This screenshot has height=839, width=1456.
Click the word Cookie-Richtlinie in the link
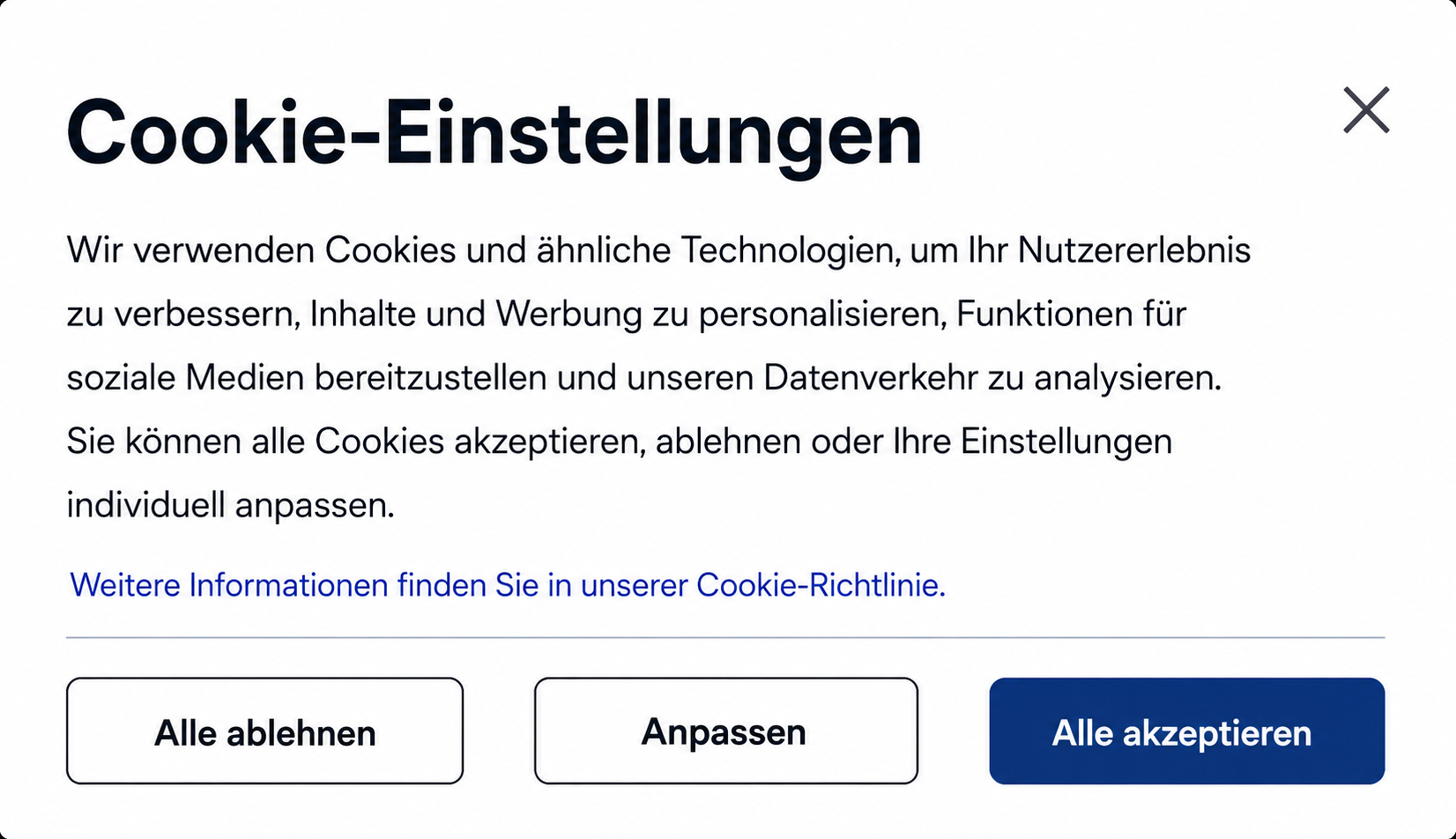coord(821,585)
